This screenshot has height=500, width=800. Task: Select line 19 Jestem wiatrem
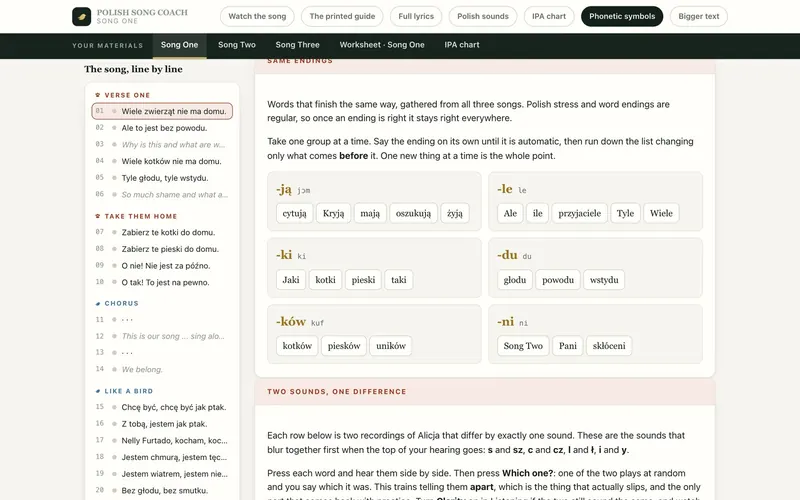162,473
